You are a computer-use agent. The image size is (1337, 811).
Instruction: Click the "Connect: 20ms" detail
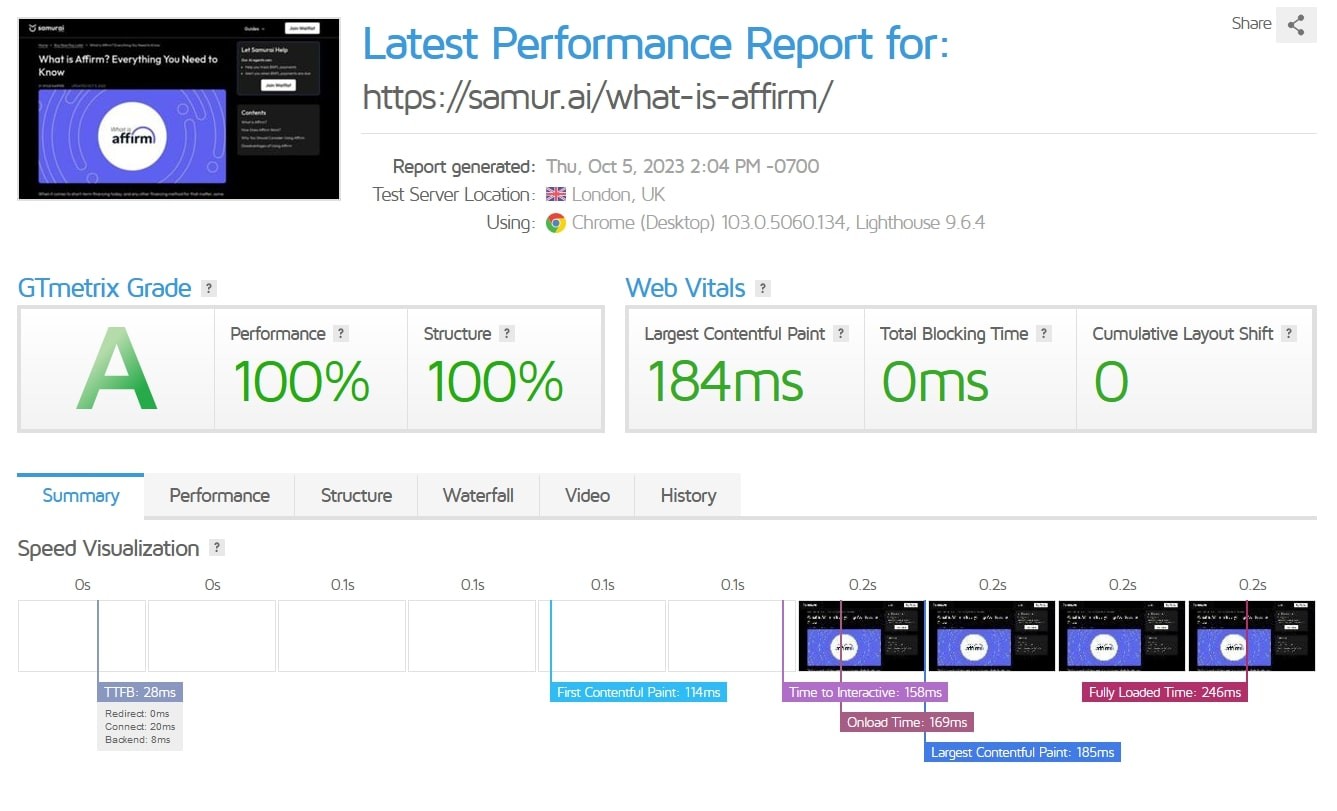[140, 727]
